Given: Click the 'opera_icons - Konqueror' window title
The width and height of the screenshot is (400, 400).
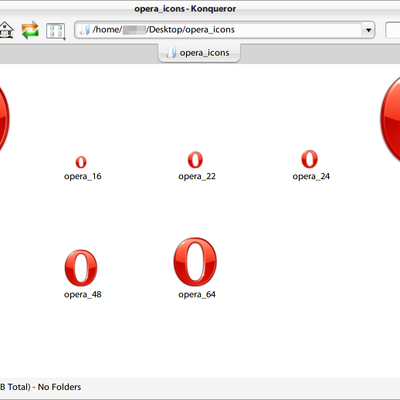Looking at the screenshot, I should click(x=185, y=9).
